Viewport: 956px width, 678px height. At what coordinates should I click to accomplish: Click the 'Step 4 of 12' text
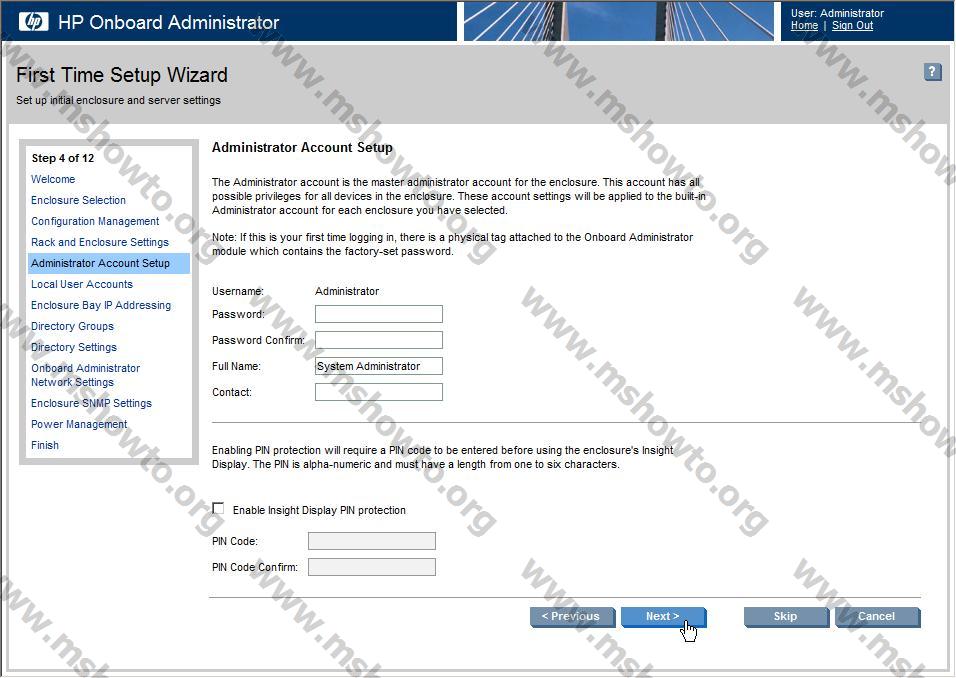point(63,158)
